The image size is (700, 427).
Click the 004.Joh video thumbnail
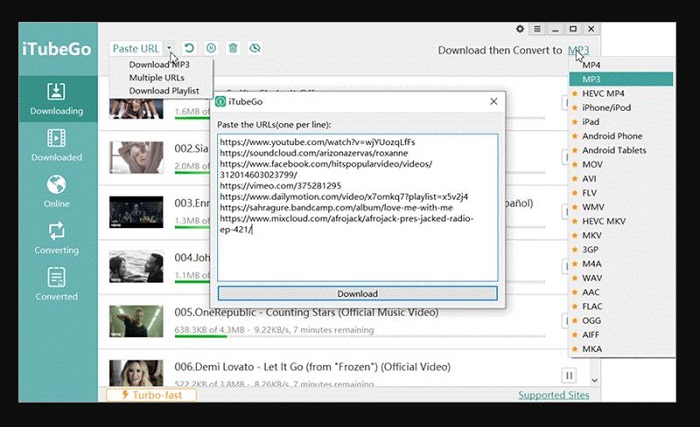click(x=136, y=267)
